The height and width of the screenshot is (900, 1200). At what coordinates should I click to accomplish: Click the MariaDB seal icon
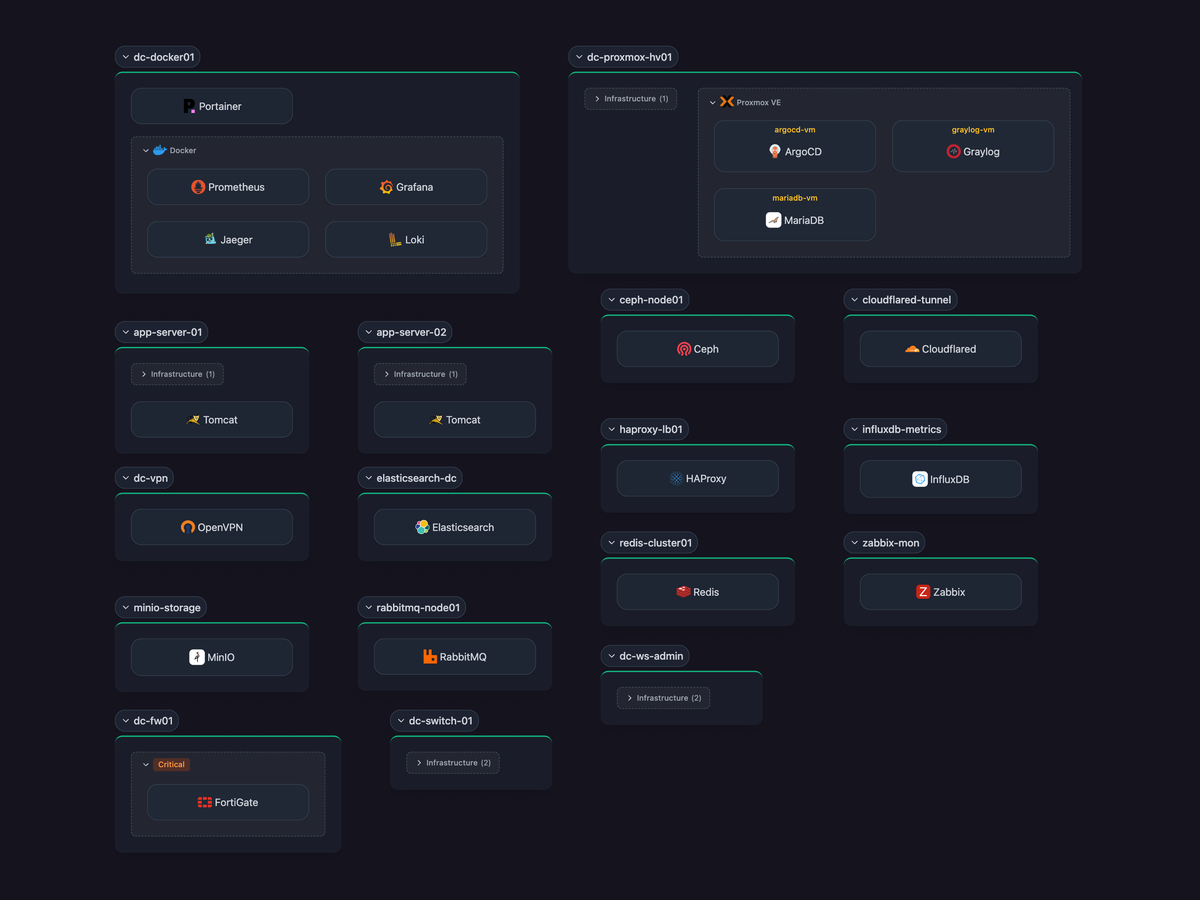773,220
